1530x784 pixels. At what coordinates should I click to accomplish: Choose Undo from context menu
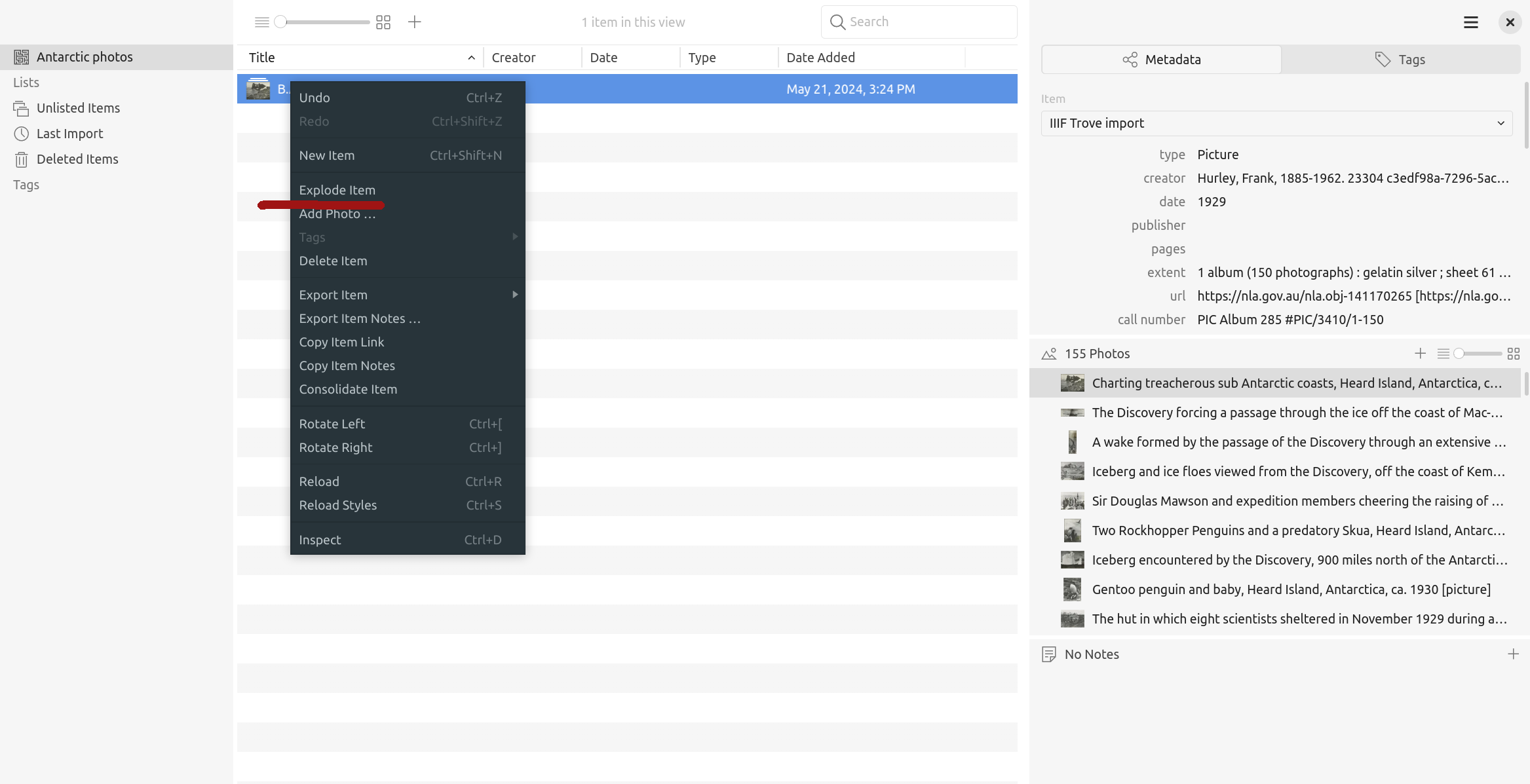click(x=408, y=98)
